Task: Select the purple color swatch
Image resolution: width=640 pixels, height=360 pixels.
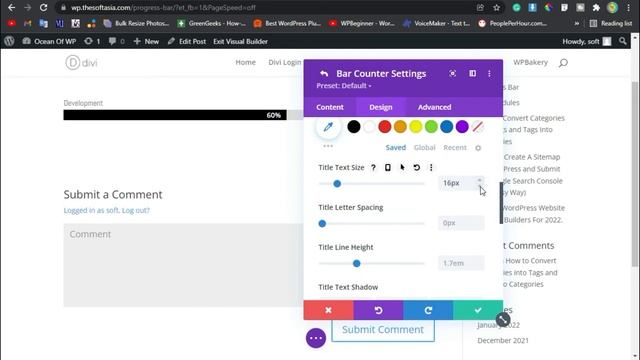Action: [x=462, y=127]
